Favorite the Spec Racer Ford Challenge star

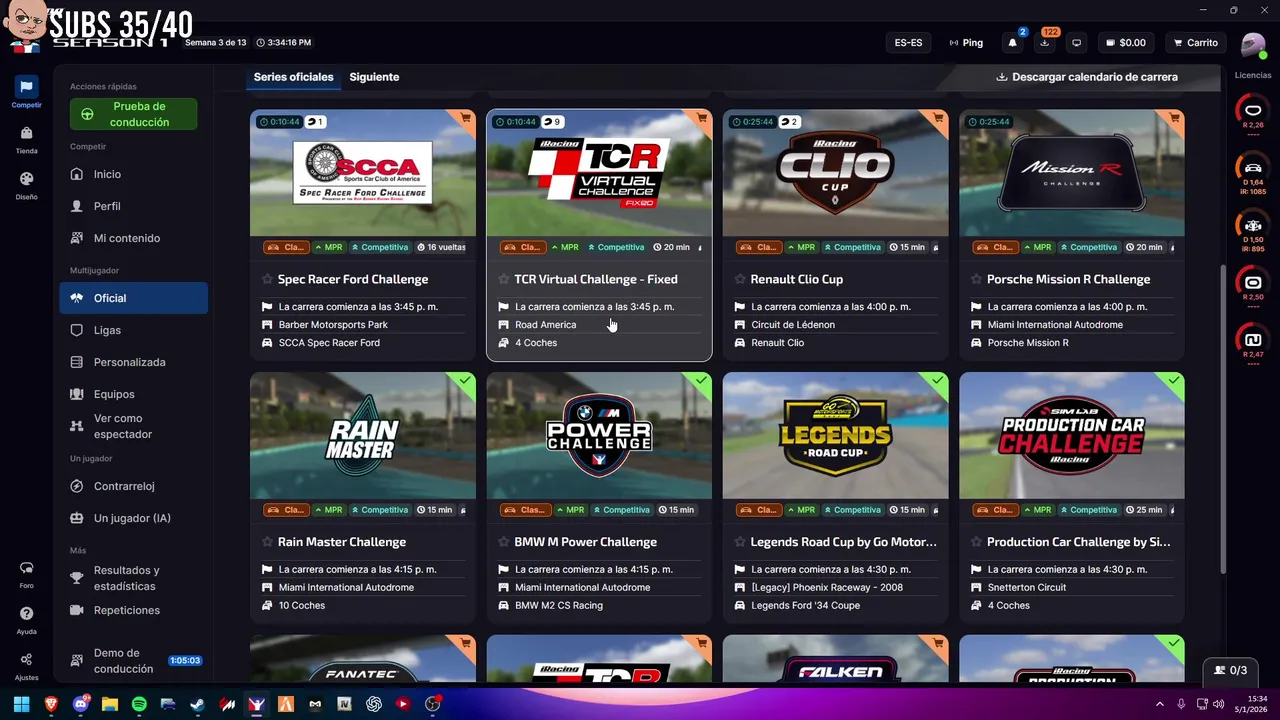click(x=267, y=279)
